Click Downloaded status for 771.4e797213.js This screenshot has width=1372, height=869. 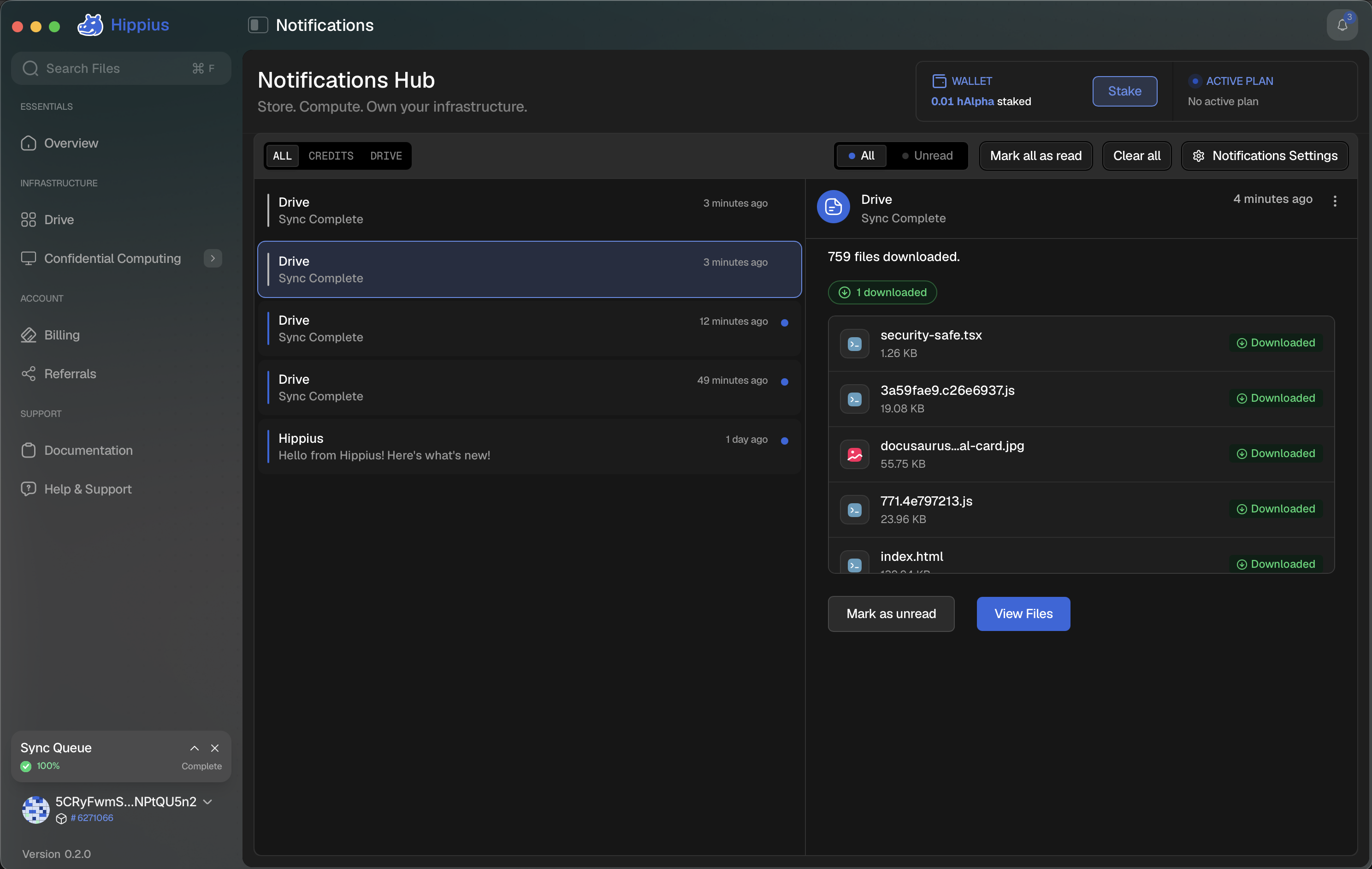coord(1276,509)
